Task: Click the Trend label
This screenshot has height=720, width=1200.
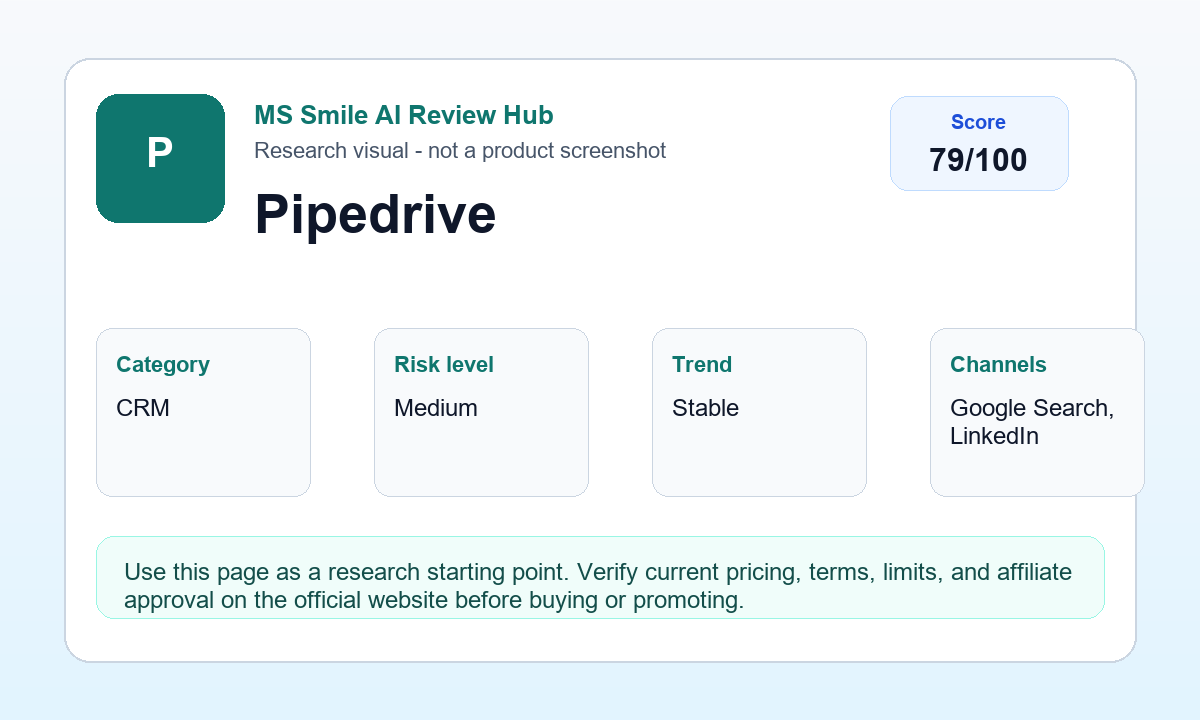Action: pyautogui.click(x=702, y=364)
